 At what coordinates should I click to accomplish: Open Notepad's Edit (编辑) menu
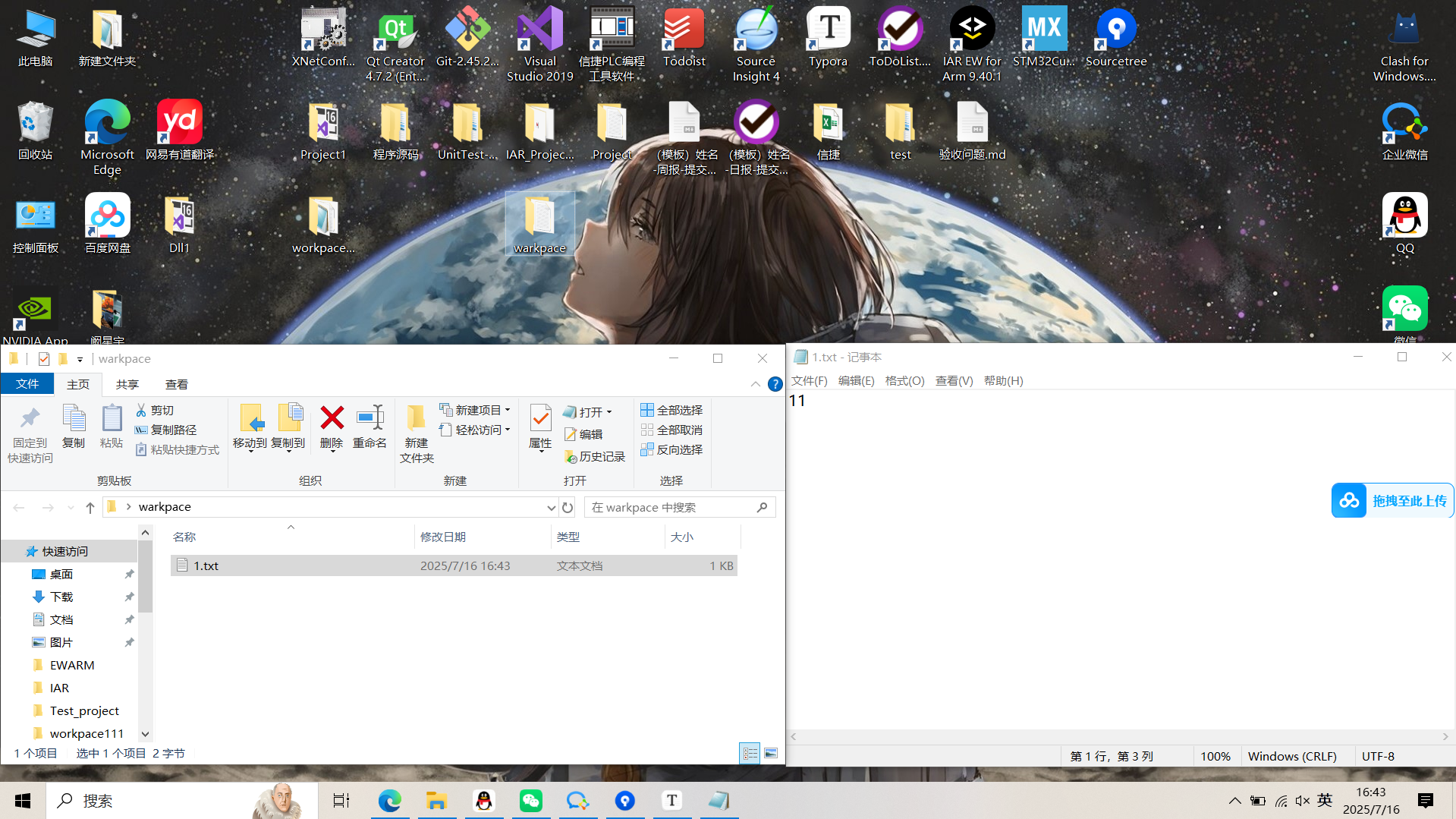[856, 380]
